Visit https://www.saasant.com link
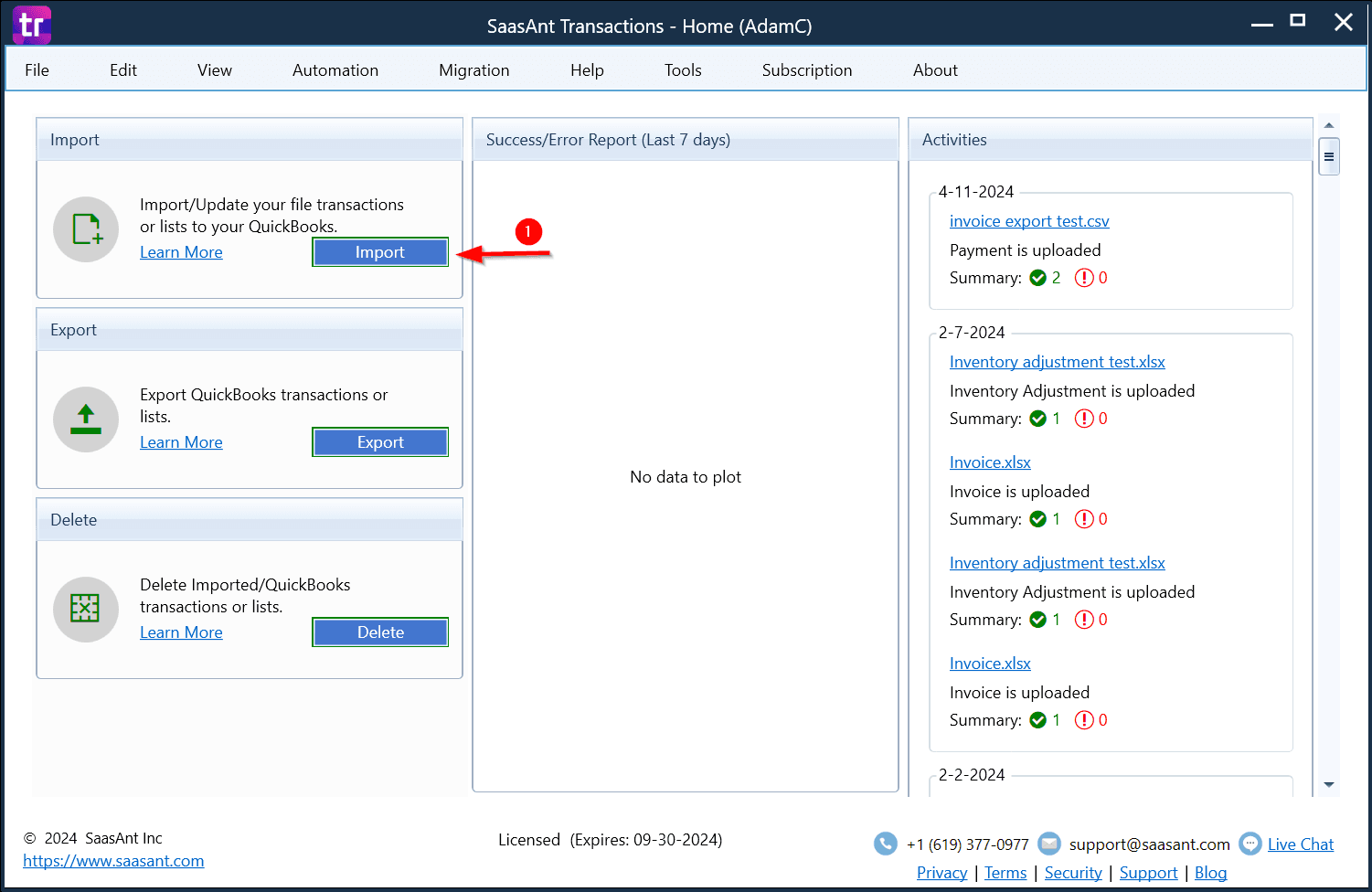Screen dimensions: 1372x892 click(x=113, y=861)
